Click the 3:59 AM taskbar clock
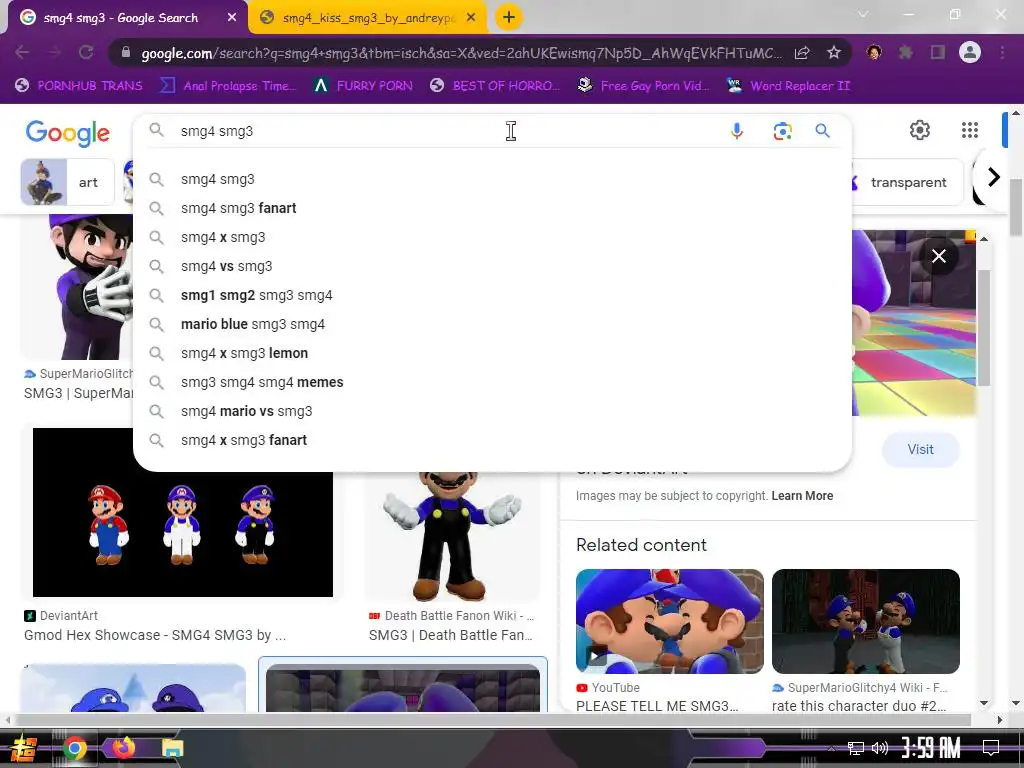 [931, 748]
